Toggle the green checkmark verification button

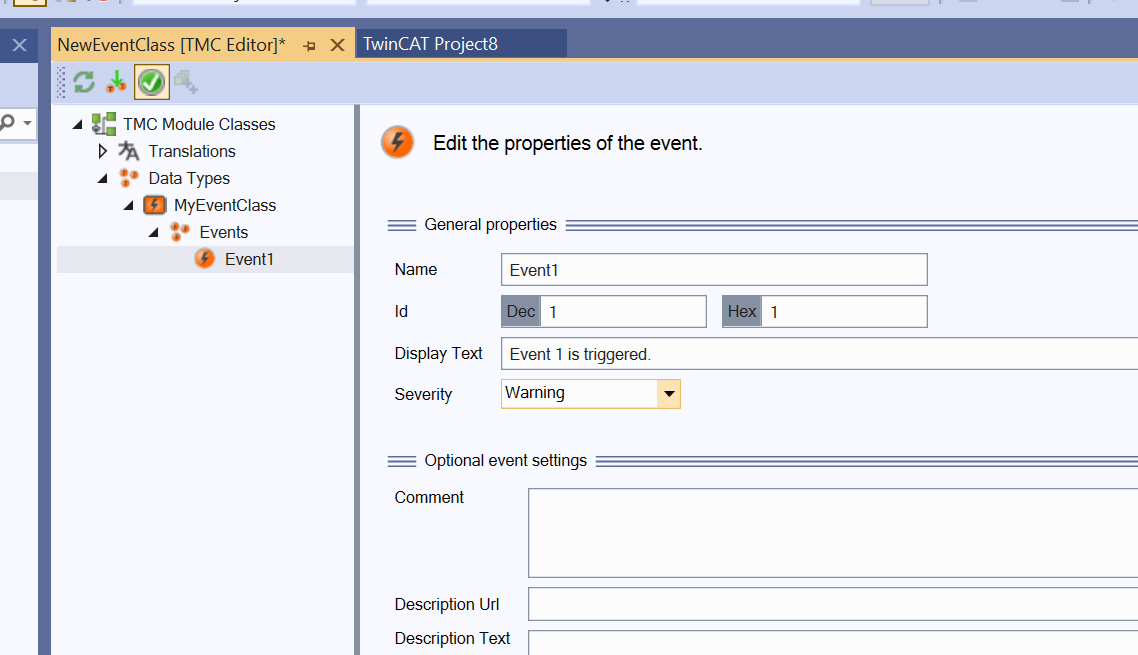point(152,82)
